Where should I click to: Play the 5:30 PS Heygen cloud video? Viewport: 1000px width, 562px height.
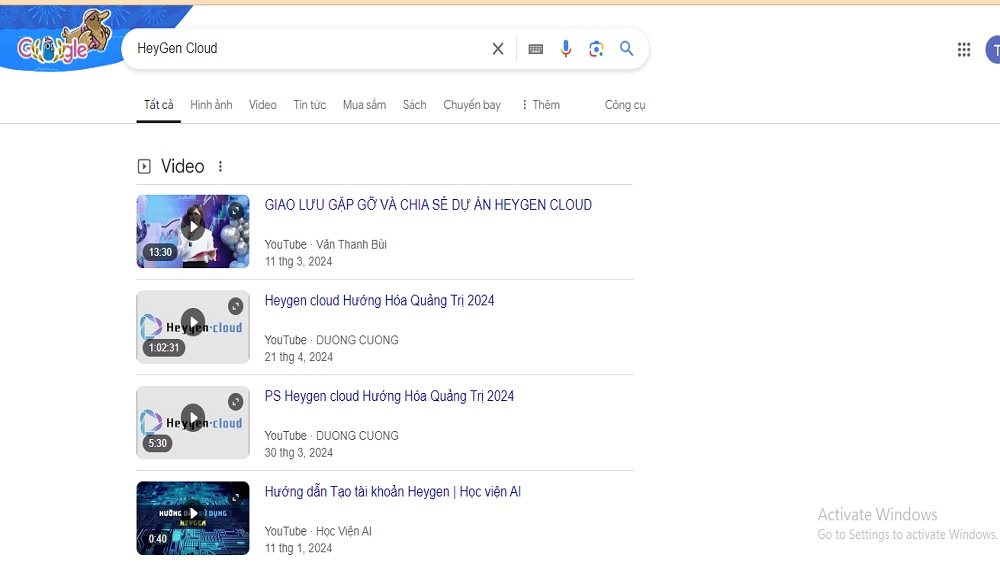click(193, 417)
